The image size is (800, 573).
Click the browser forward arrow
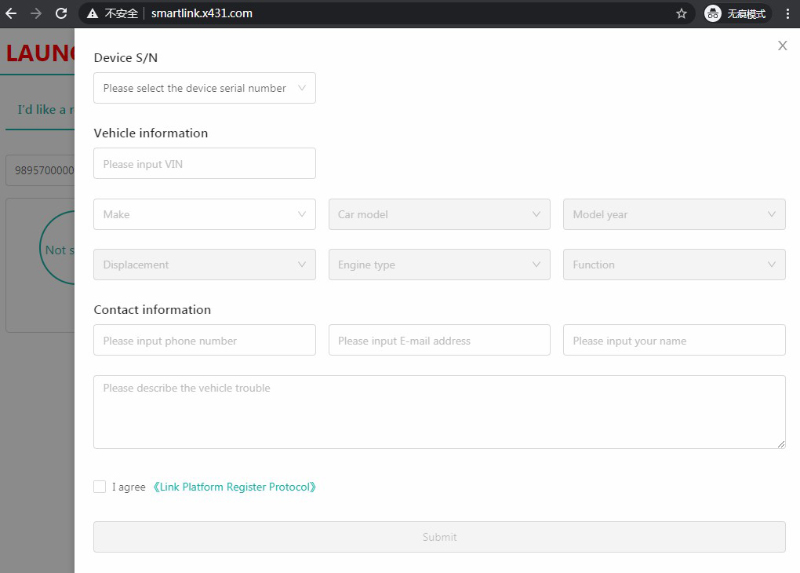pos(36,13)
